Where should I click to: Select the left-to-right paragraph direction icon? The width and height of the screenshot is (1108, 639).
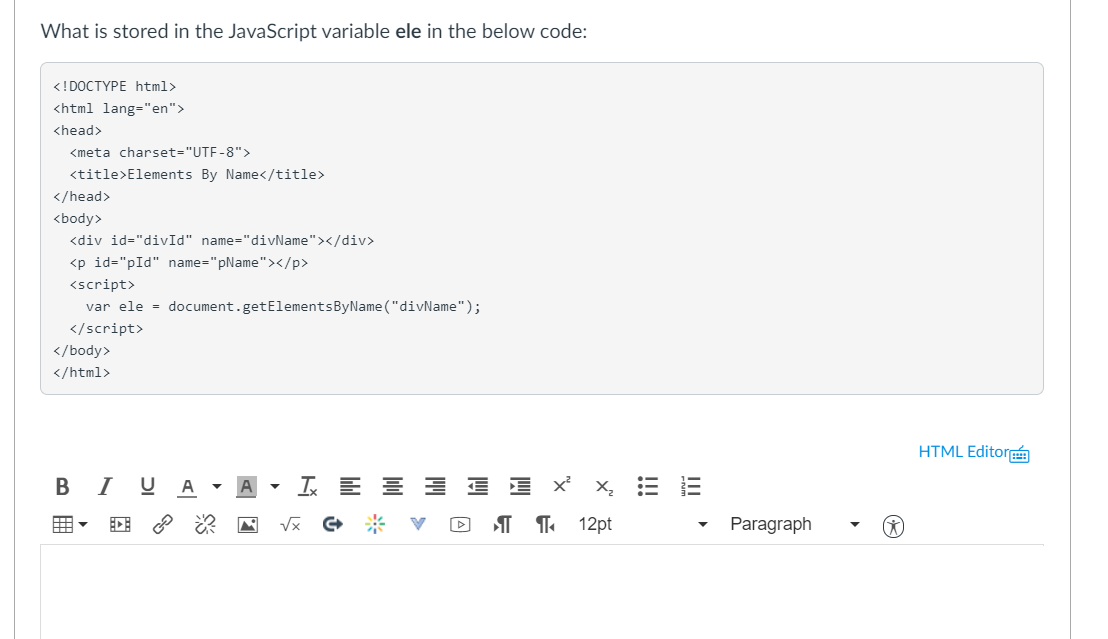[x=501, y=524]
